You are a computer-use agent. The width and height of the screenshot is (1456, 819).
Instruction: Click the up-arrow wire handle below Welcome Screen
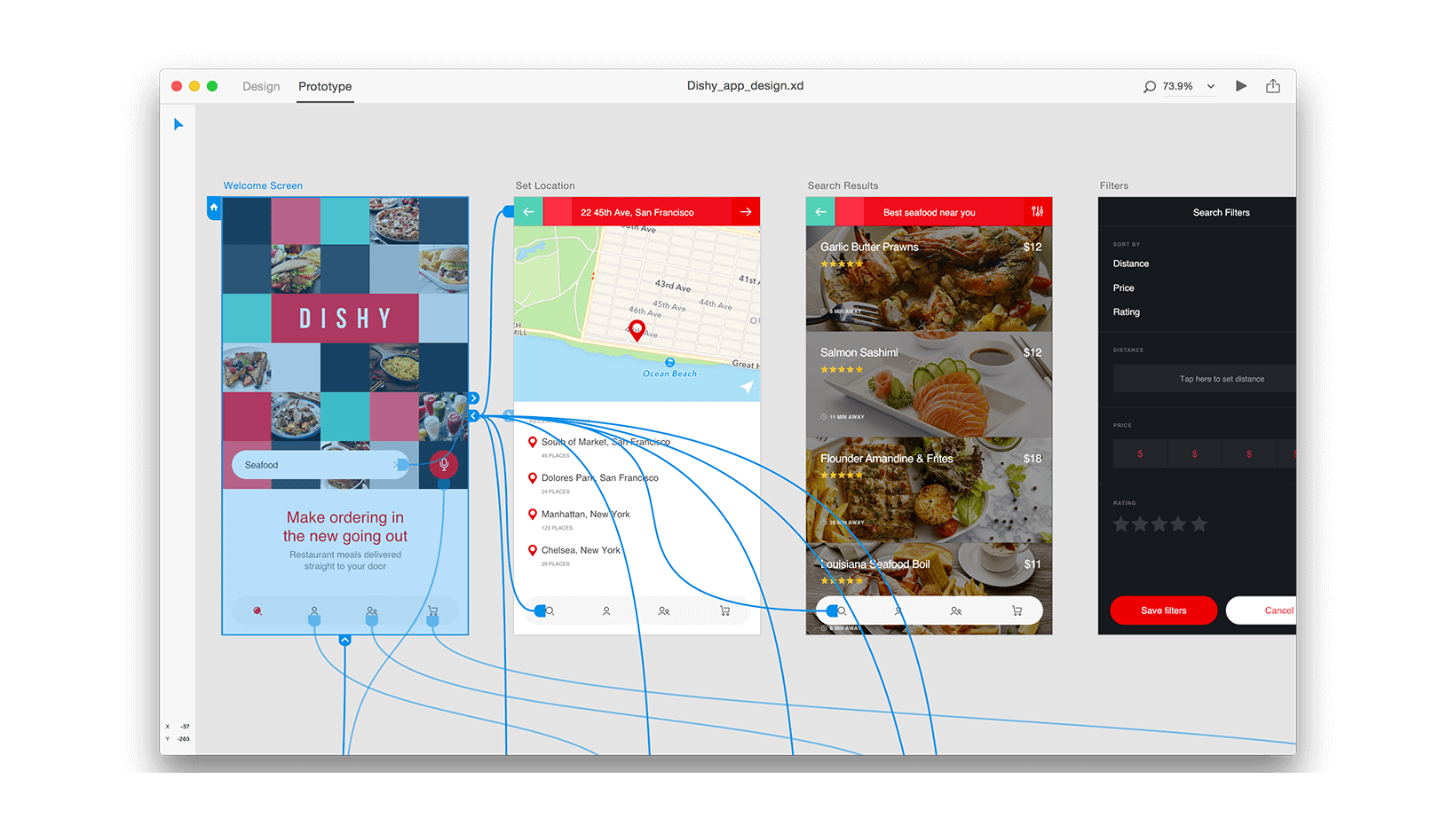click(x=345, y=640)
